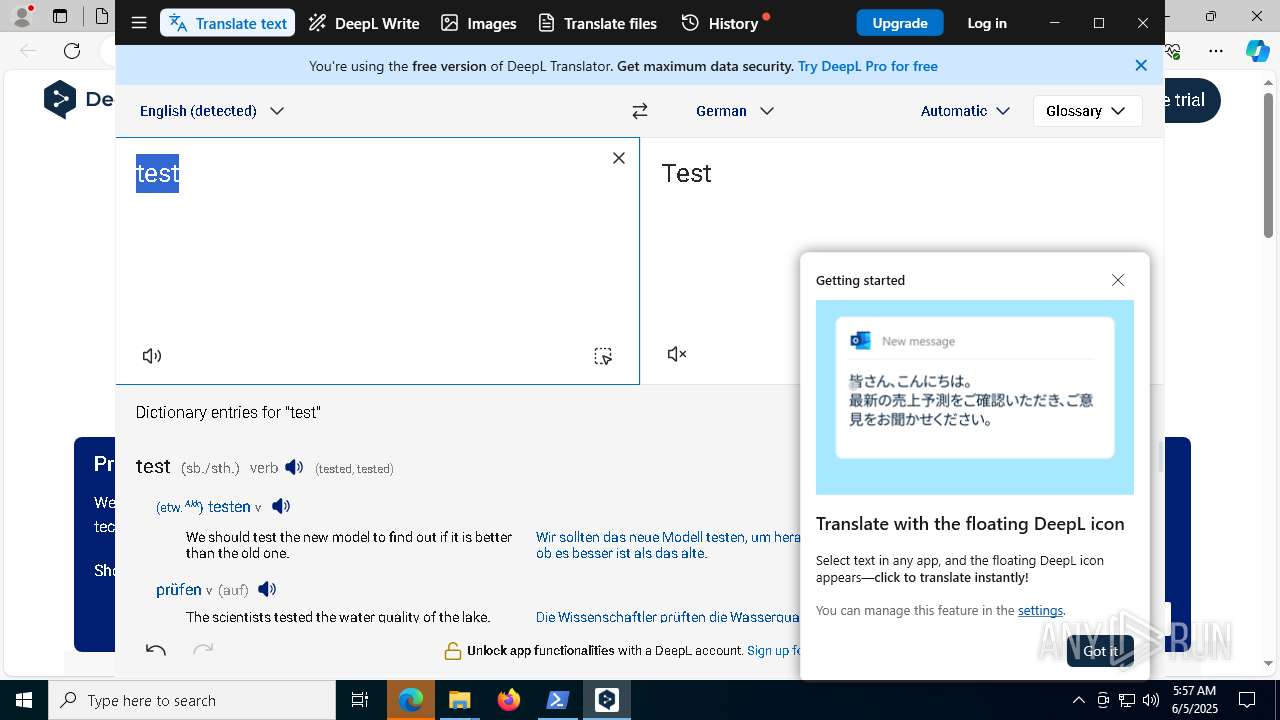
Task: Open the Copilot icon in browser
Action: (1257, 51)
